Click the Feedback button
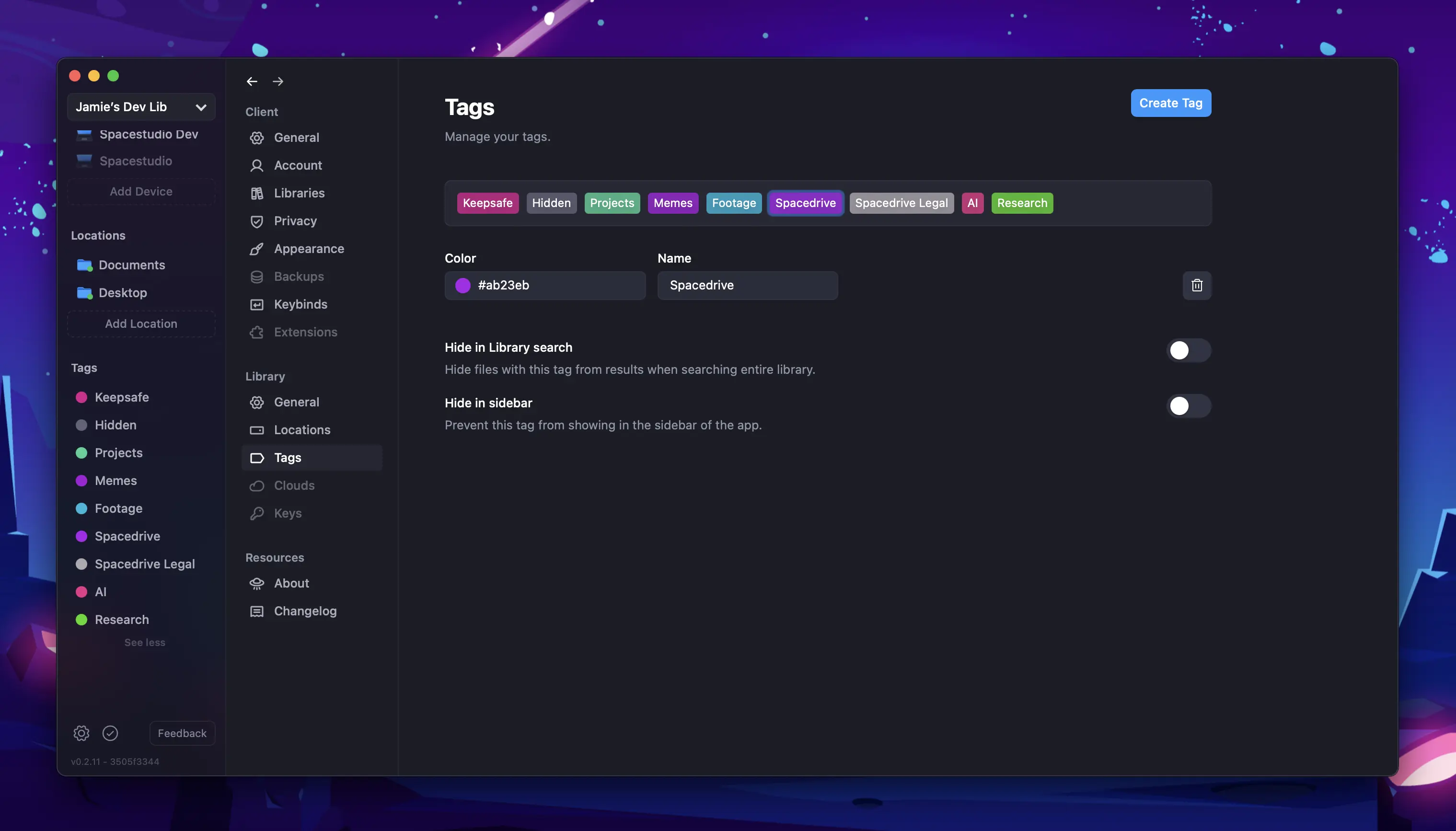1456x831 pixels. click(x=182, y=733)
